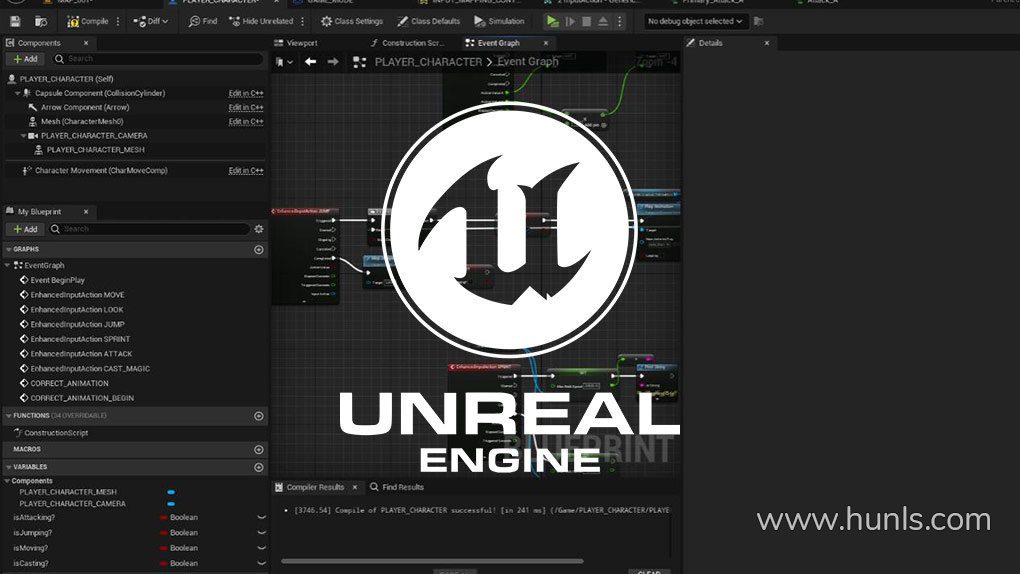1020x574 pixels.
Task: Add a new function with the plus icon
Action: point(259,416)
